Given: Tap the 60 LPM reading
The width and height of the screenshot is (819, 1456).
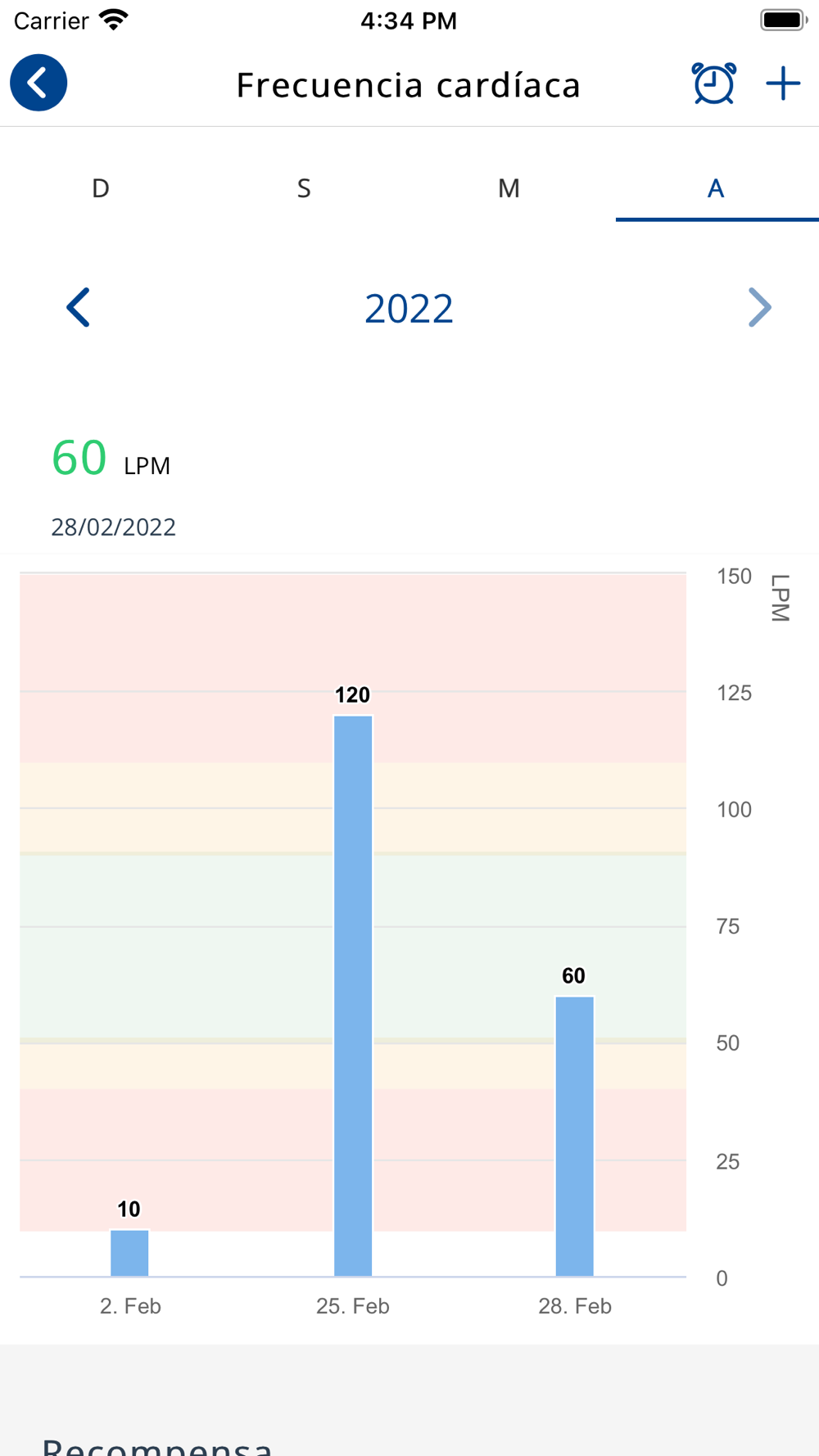Looking at the screenshot, I should 111,457.
